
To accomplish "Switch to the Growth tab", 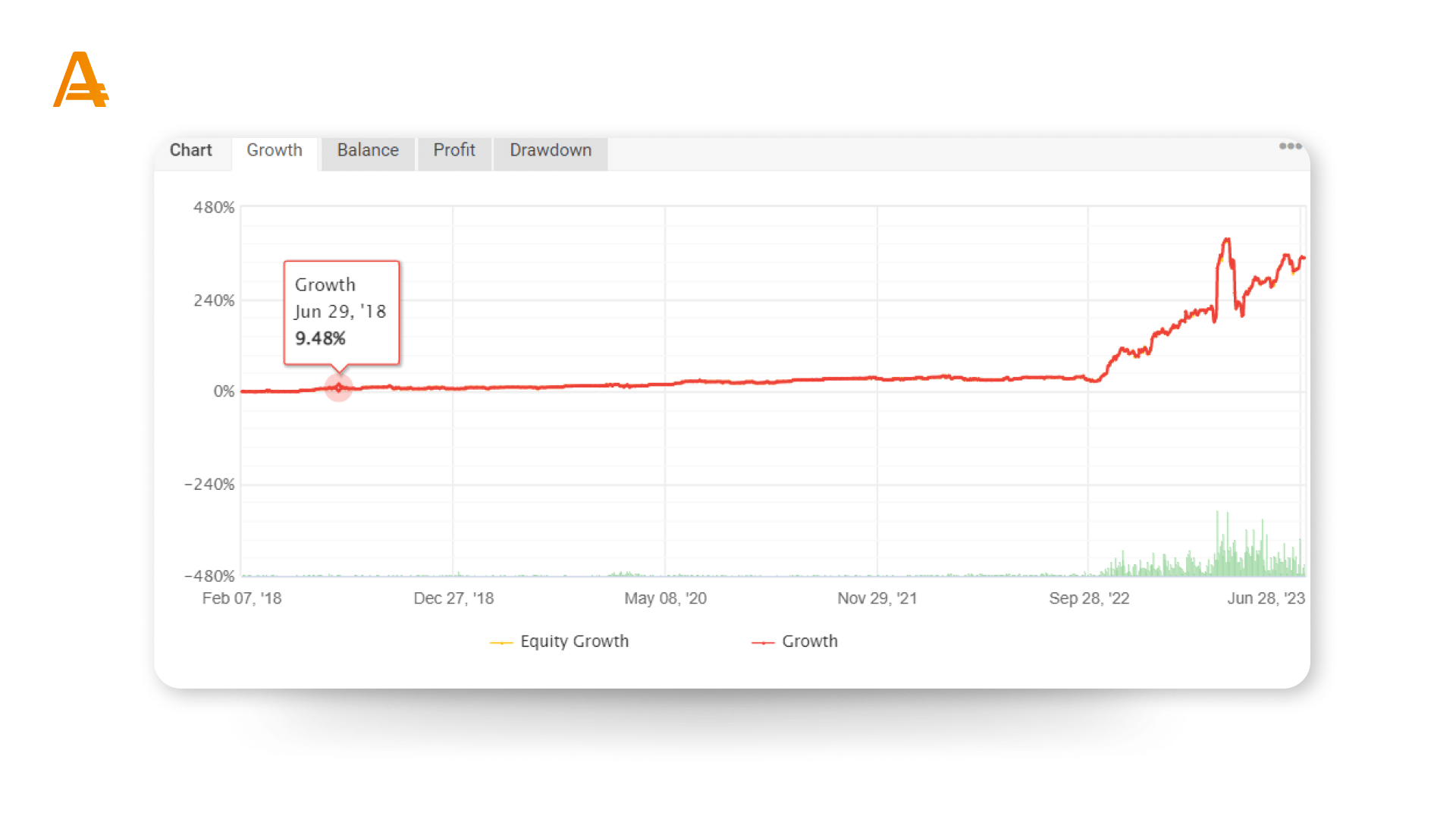I will [275, 150].
